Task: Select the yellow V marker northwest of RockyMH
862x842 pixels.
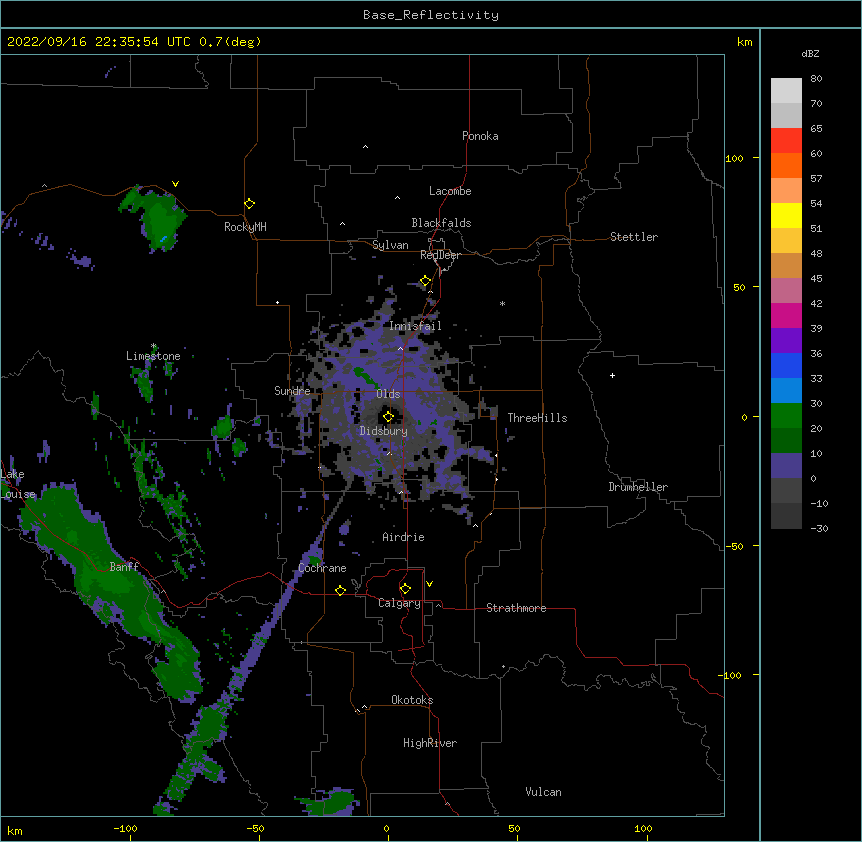Action: [x=175, y=184]
